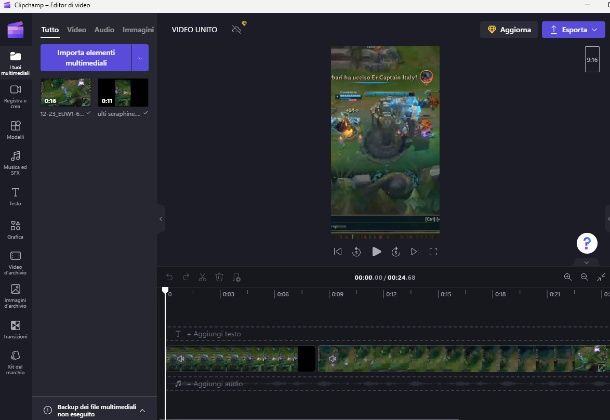Mute the first timeline clip audio

pos(180,359)
